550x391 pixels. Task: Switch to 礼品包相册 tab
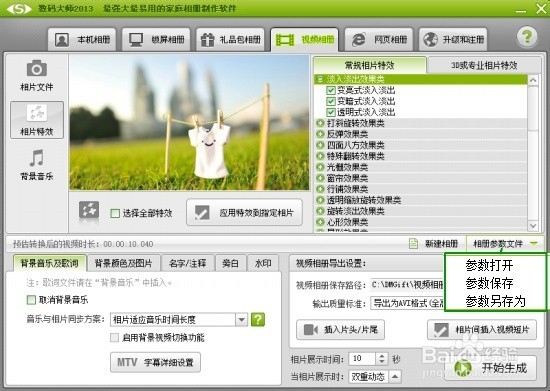tap(230, 39)
